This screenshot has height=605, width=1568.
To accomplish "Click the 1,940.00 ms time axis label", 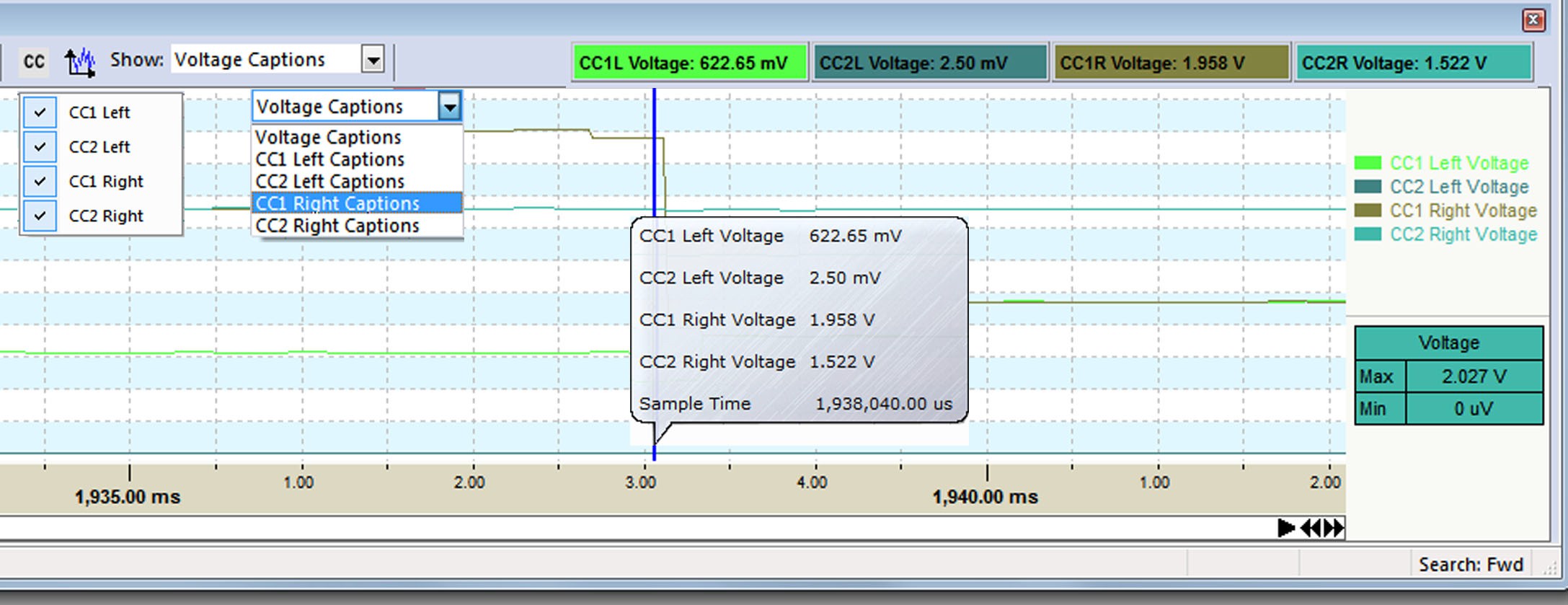I will (x=985, y=497).
